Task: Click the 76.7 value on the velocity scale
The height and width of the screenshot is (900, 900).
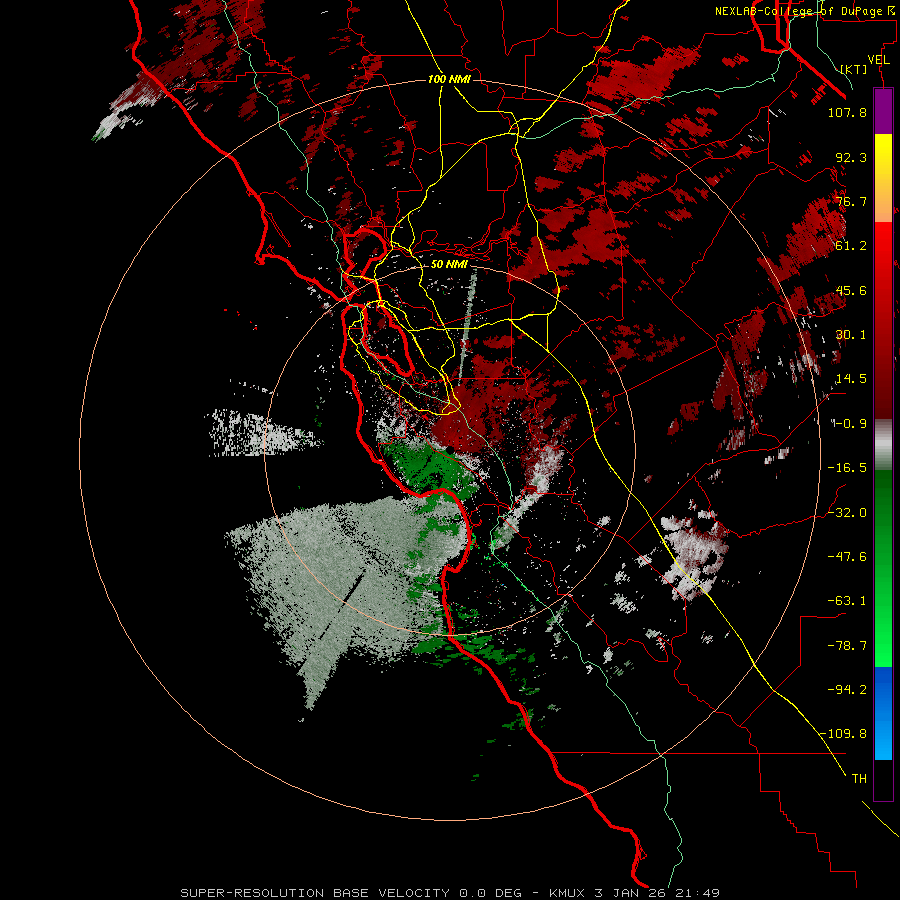Action: coord(851,201)
